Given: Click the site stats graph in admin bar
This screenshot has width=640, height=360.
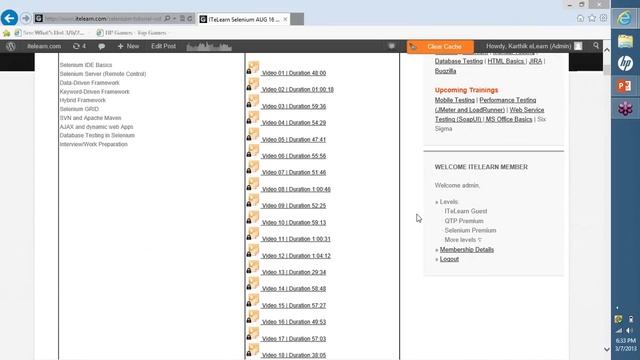Looking at the screenshot, I should click(x=209, y=47).
